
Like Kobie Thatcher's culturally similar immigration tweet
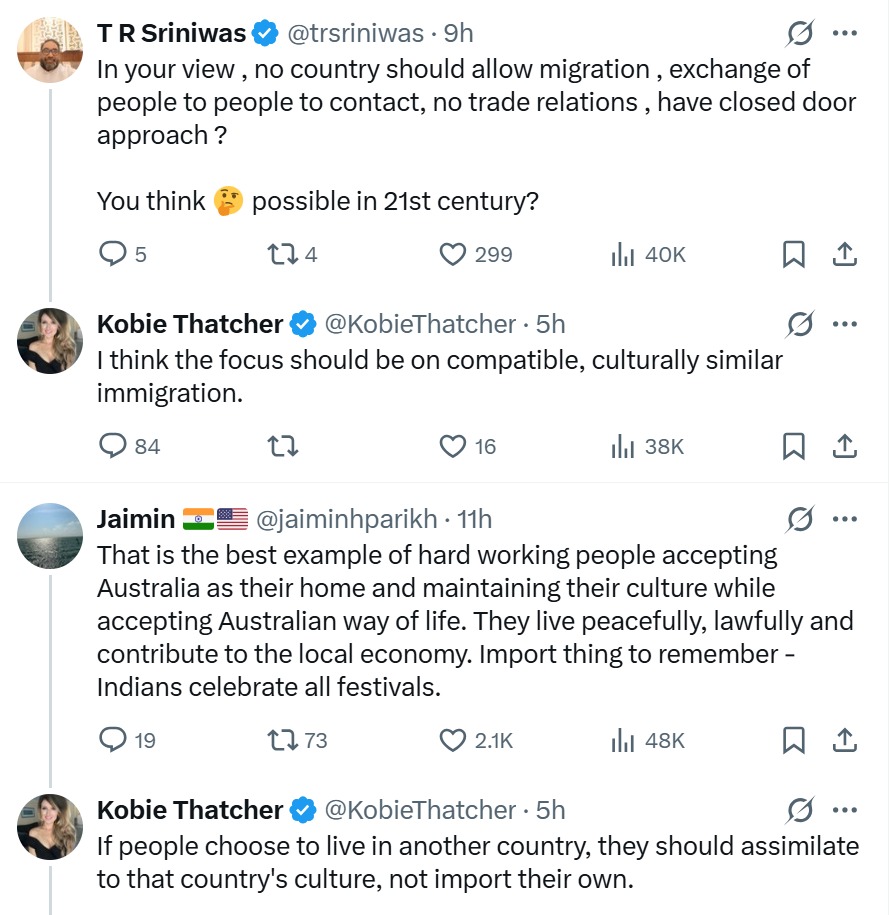click(x=454, y=446)
